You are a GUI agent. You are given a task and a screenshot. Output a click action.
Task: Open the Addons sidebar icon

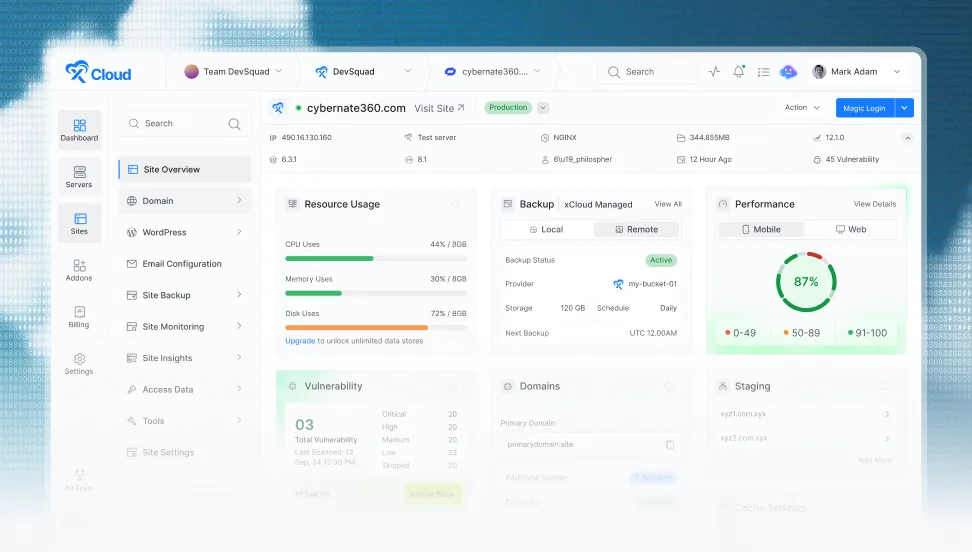79,270
